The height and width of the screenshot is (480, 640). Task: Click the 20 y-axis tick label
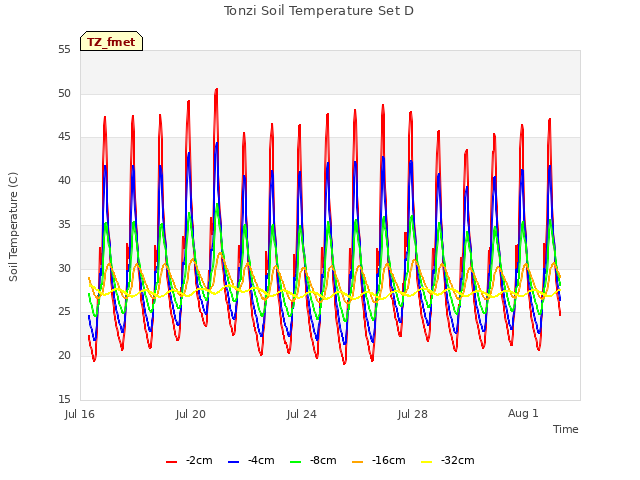coord(64,356)
